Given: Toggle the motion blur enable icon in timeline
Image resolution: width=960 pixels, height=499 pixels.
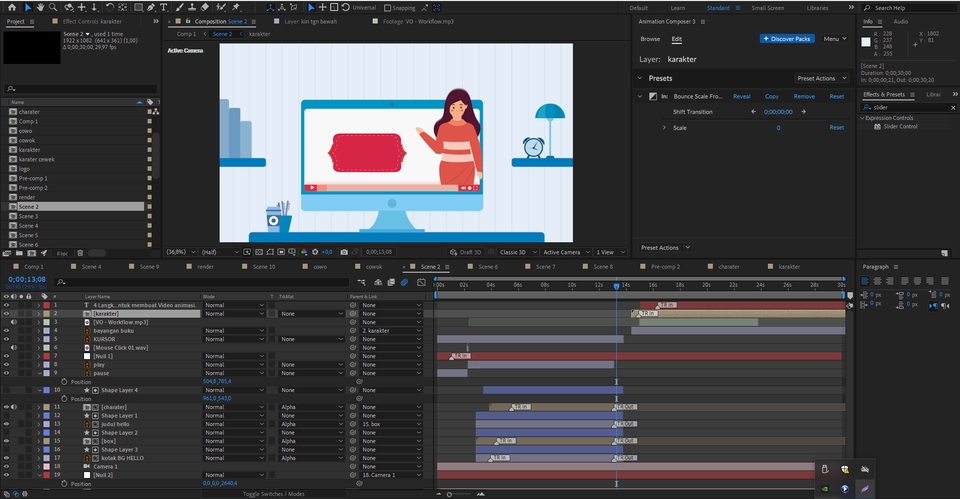Looking at the screenshot, I should pos(404,282).
